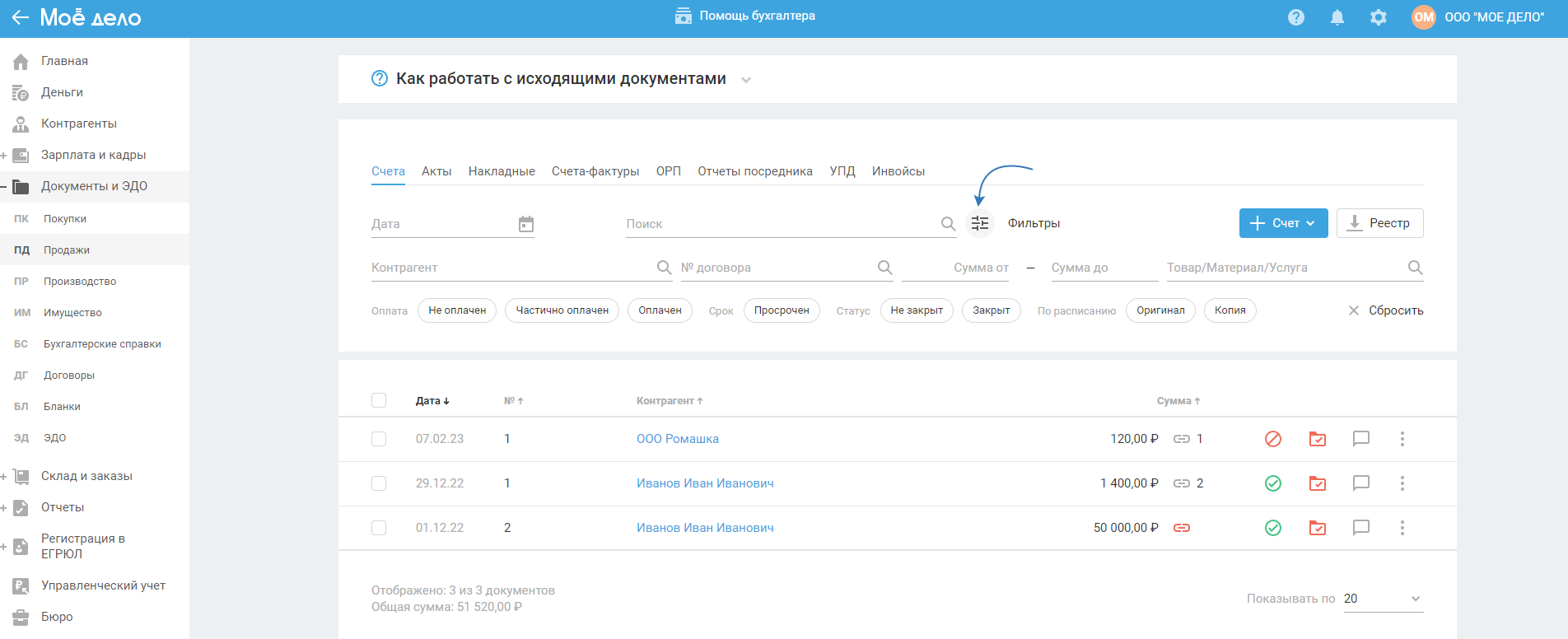This screenshot has width=1568, height=639.
Task: Click red link icon on 50 000,00 row
Action: [x=1182, y=528]
